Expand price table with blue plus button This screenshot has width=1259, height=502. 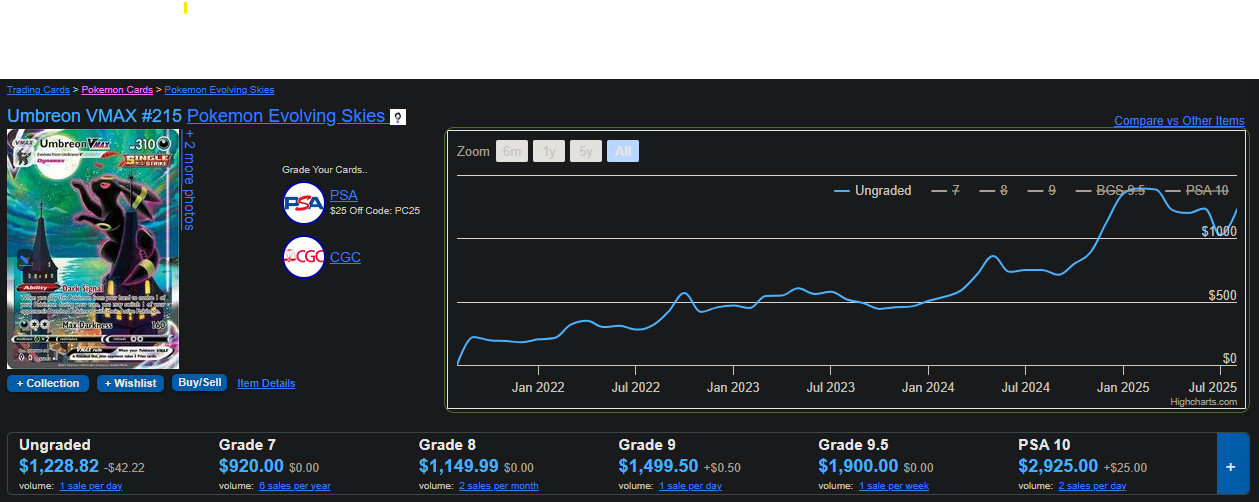[1232, 464]
